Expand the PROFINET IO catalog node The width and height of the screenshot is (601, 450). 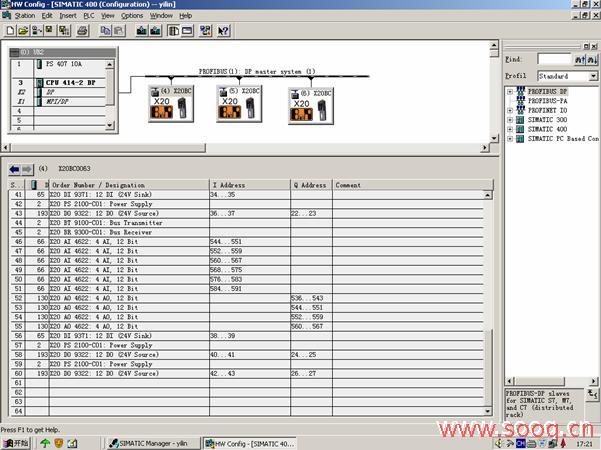click(x=510, y=110)
